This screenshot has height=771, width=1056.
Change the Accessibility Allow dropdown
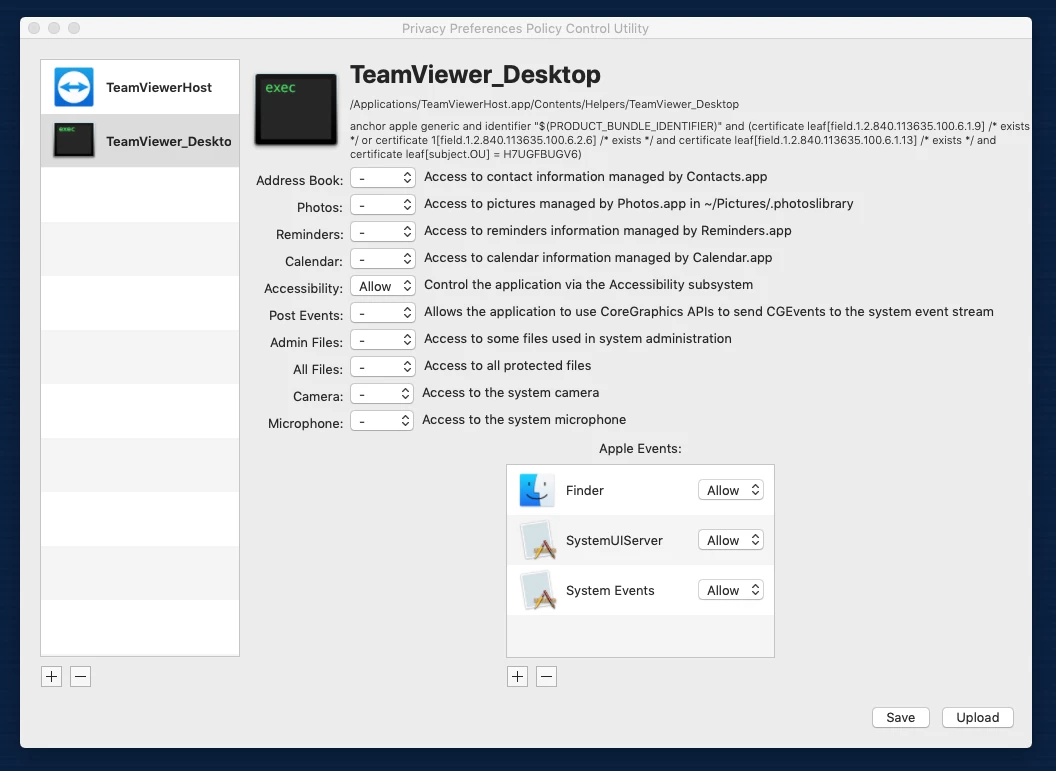pyautogui.click(x=383, y=286)
